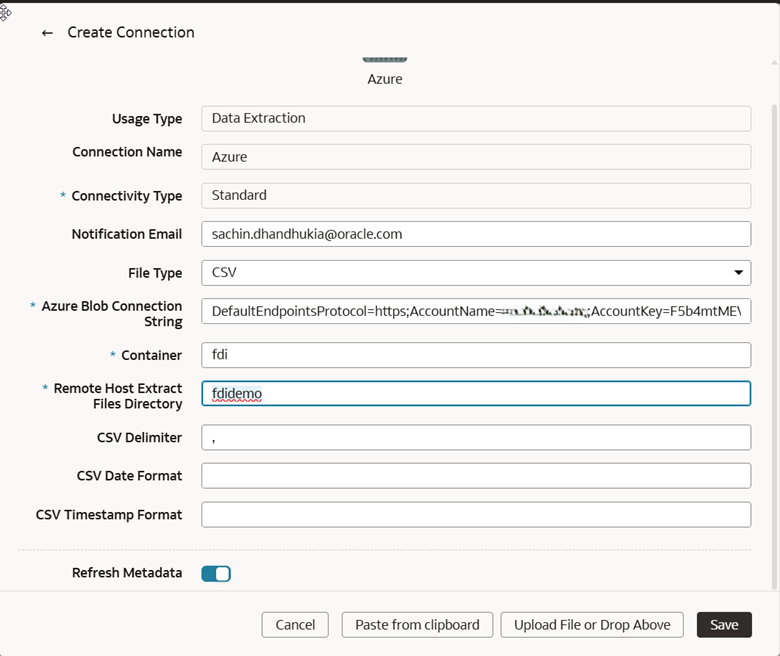Viewport: 780px width, 656px height.
Task: Click the Azure connection icon above label
Action: (385, 60)
